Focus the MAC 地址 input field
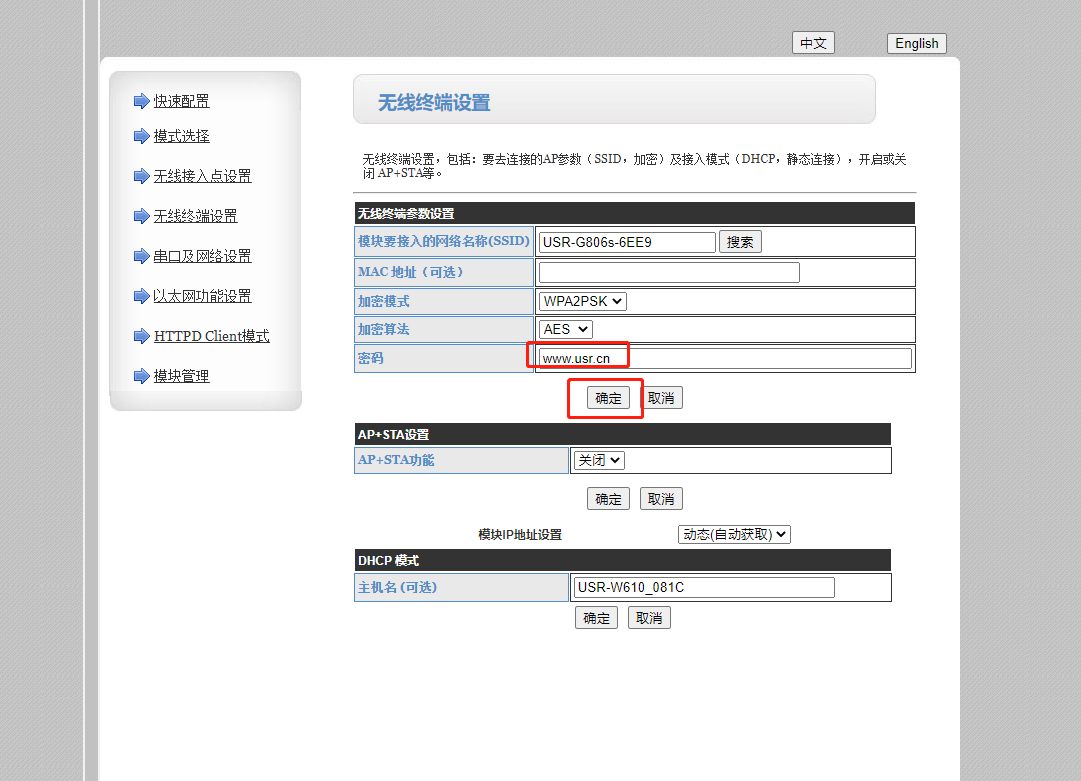 [x=669, y=272]
